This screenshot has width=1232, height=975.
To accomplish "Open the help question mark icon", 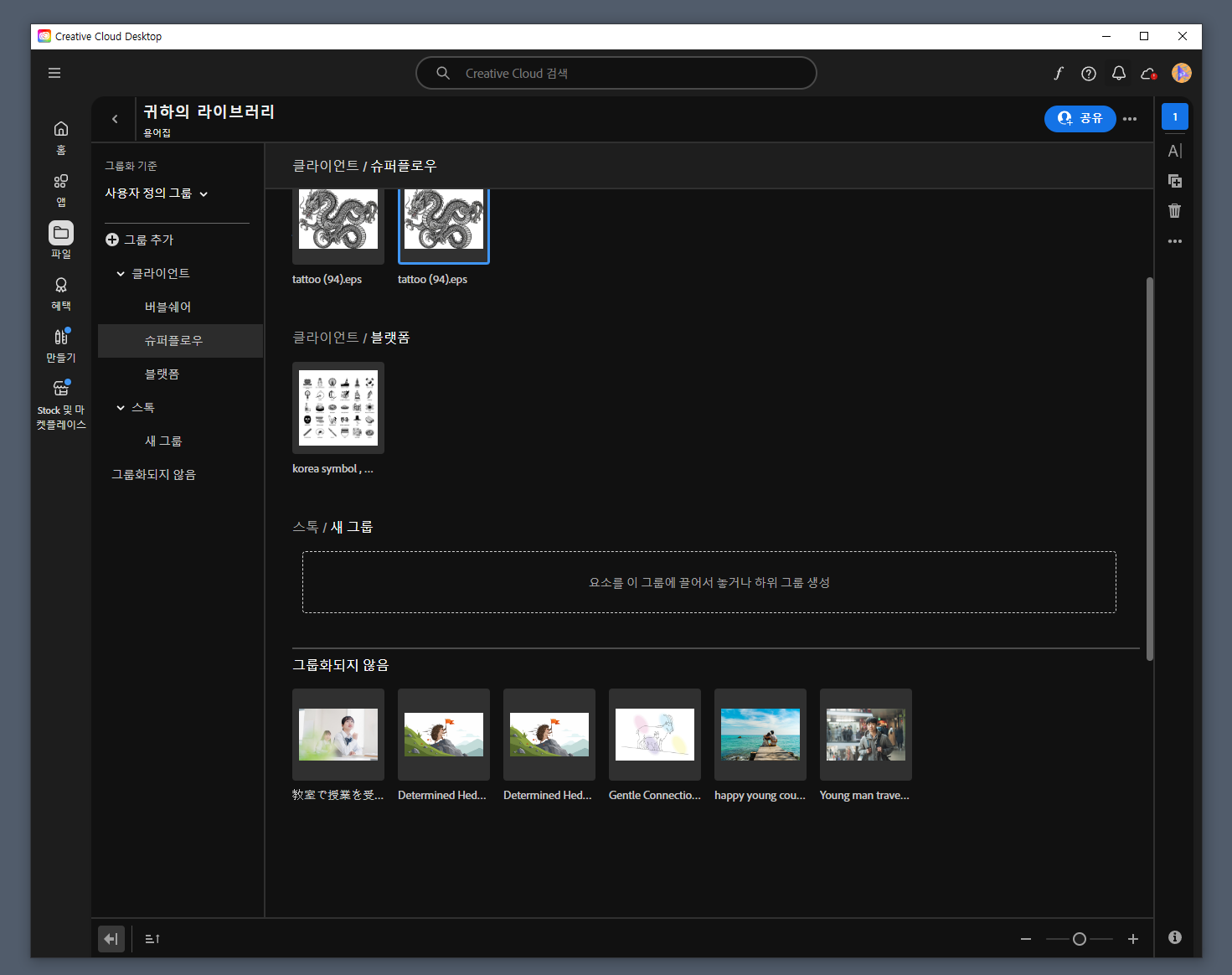I will 1089,74.
